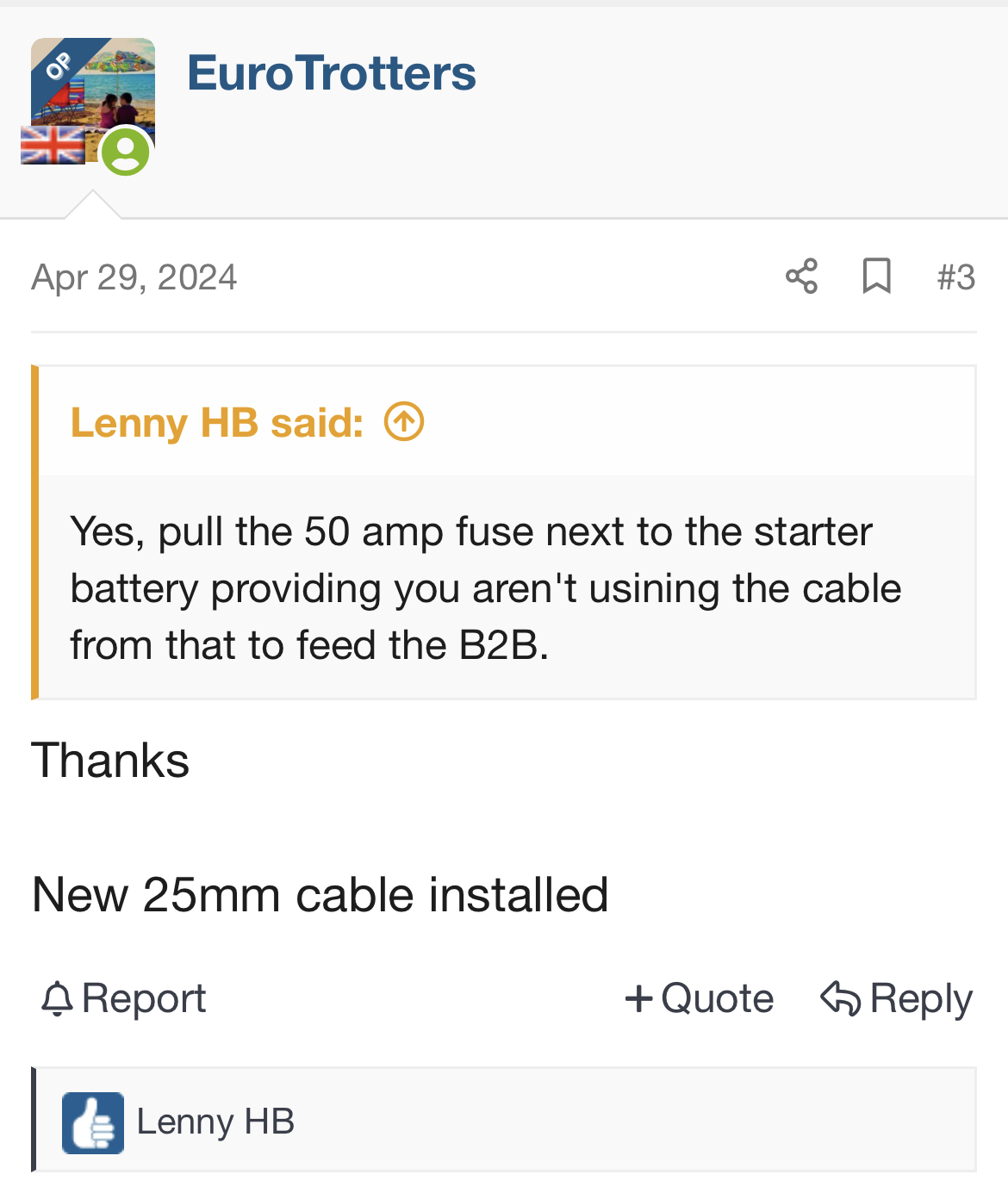Screen dimensions: 1008x1193
Task: Open post permalink #3
Action: pos(956,277)
